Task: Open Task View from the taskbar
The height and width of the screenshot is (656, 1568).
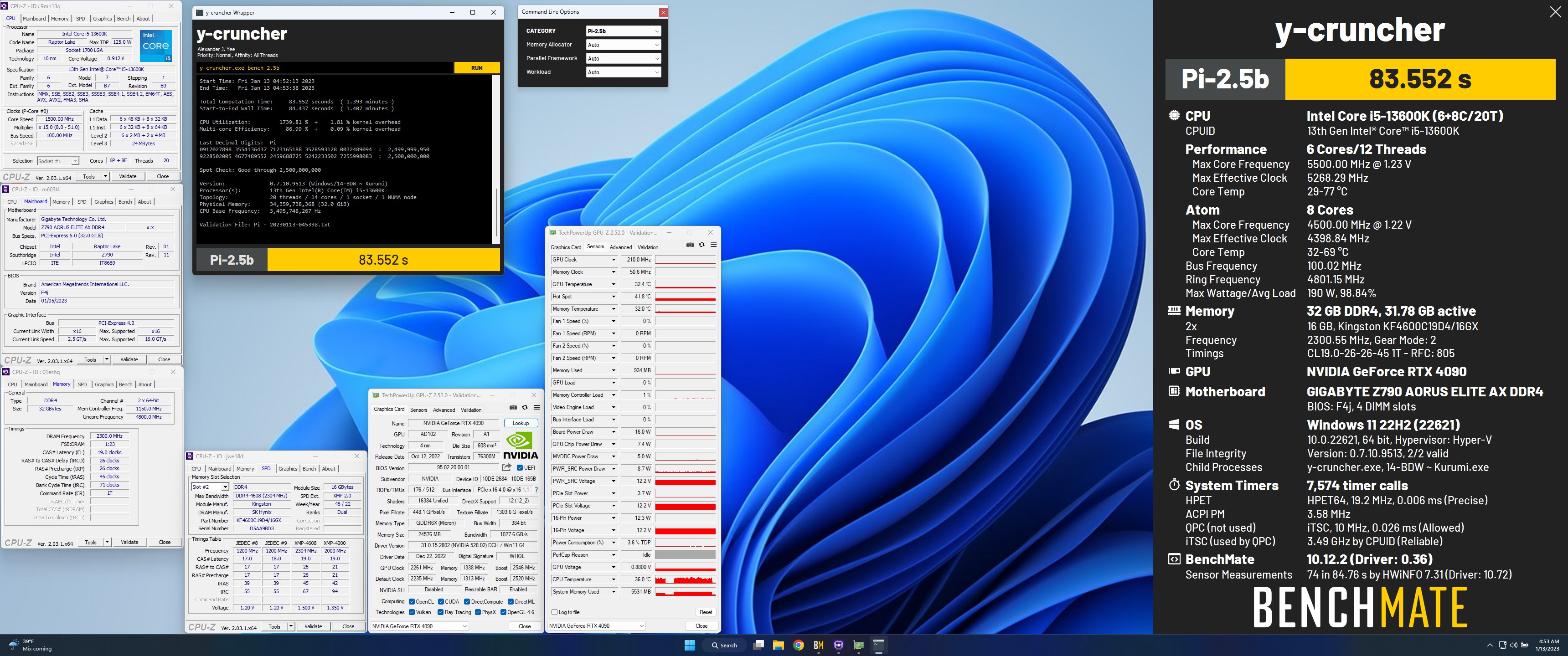Action: 758,645
